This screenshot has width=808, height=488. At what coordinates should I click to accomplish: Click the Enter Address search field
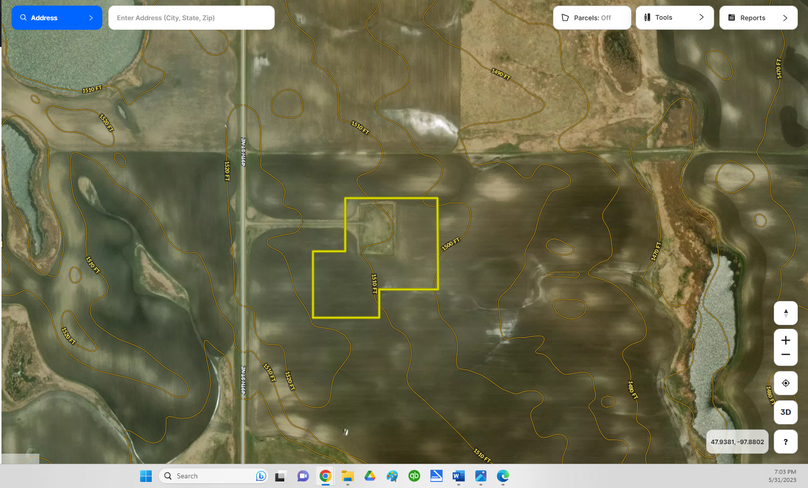coord(191,18)
